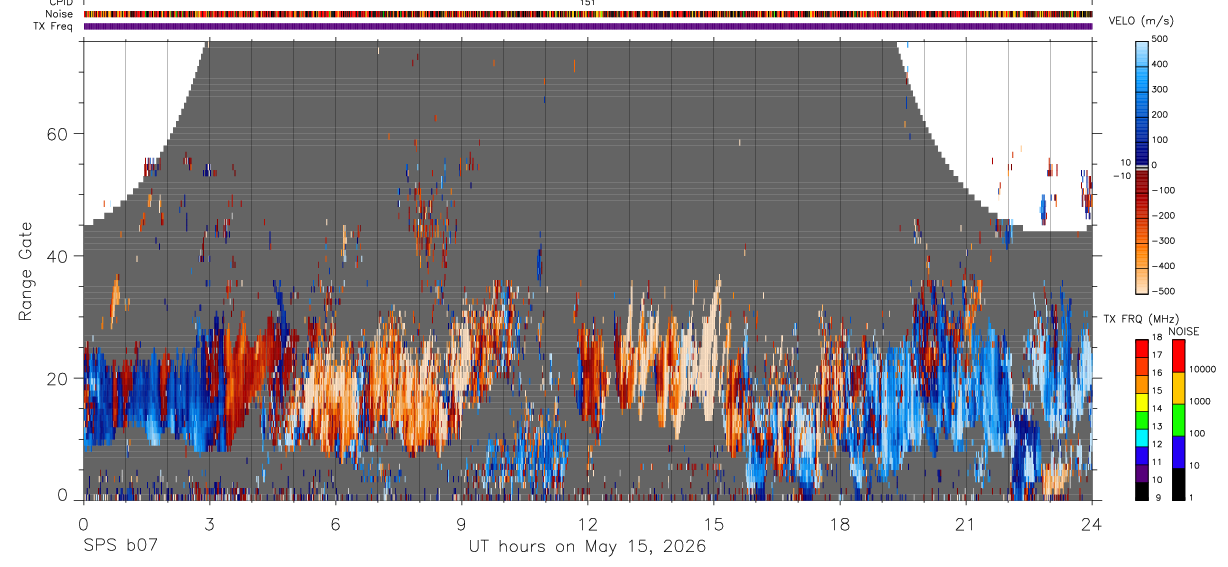
Task: Click the yellow segment of the NOISE scale
Action: click(1178, 388)
